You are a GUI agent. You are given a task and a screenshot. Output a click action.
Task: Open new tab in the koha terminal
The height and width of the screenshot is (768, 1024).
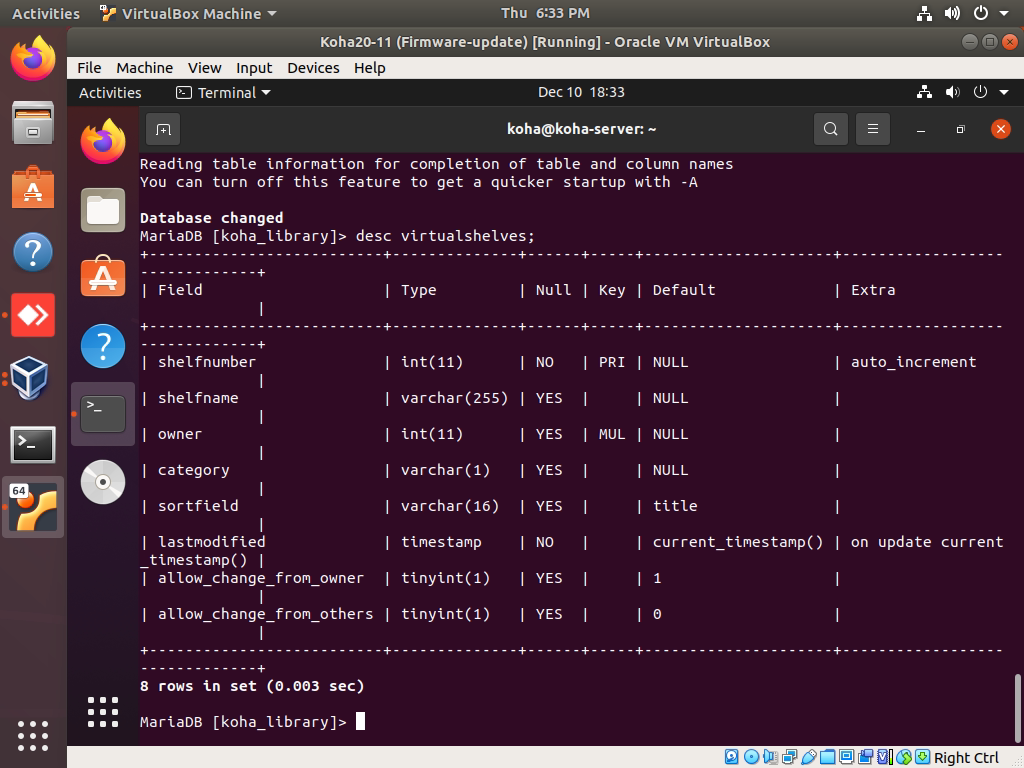pos(163,129)
